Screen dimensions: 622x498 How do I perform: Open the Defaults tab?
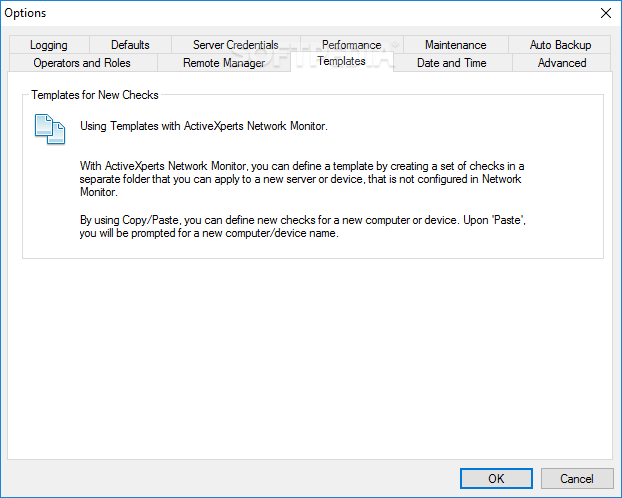tap(130, 45)
